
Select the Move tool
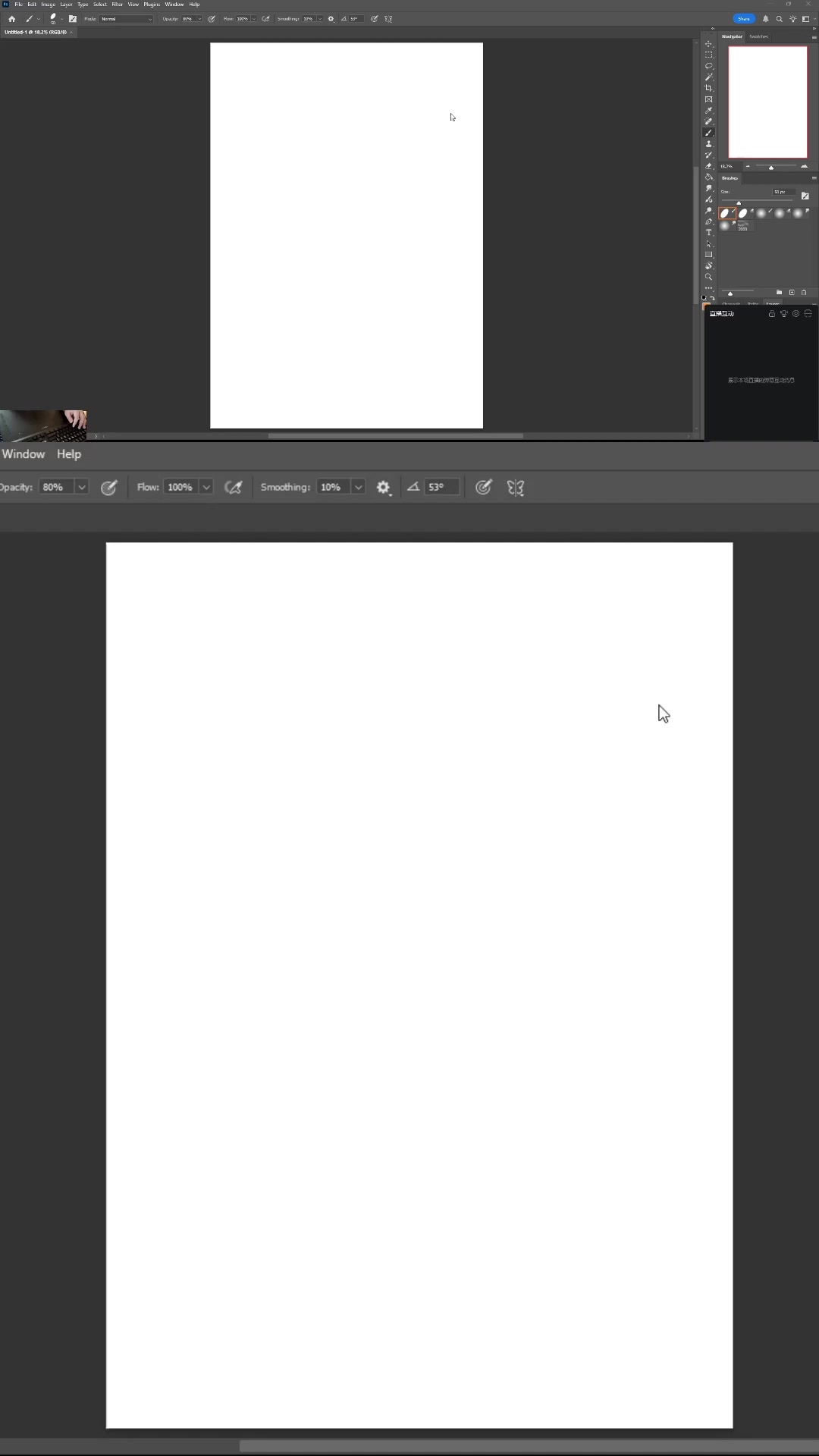click(x=708, y=44)
